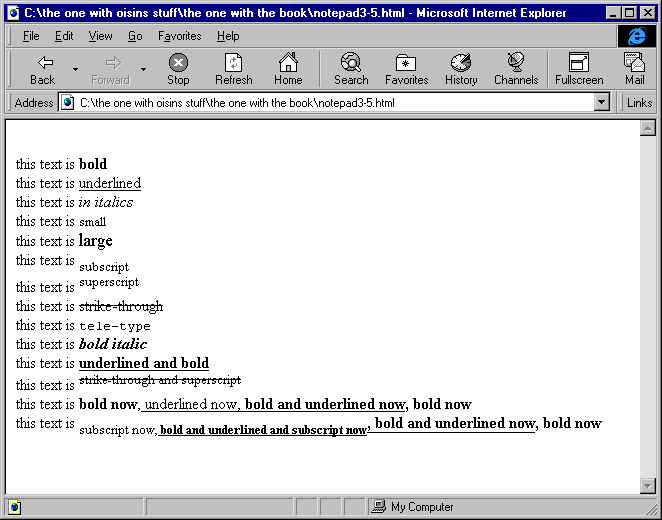
Task: Click the page icon in address bar
Action: 68,103
